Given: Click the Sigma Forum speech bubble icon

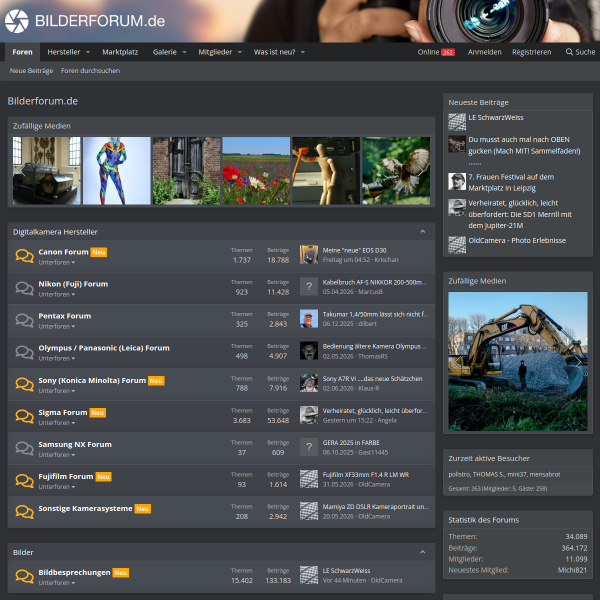Looking at the screenshot, I should pyautogui.click(x=24, y=416).
